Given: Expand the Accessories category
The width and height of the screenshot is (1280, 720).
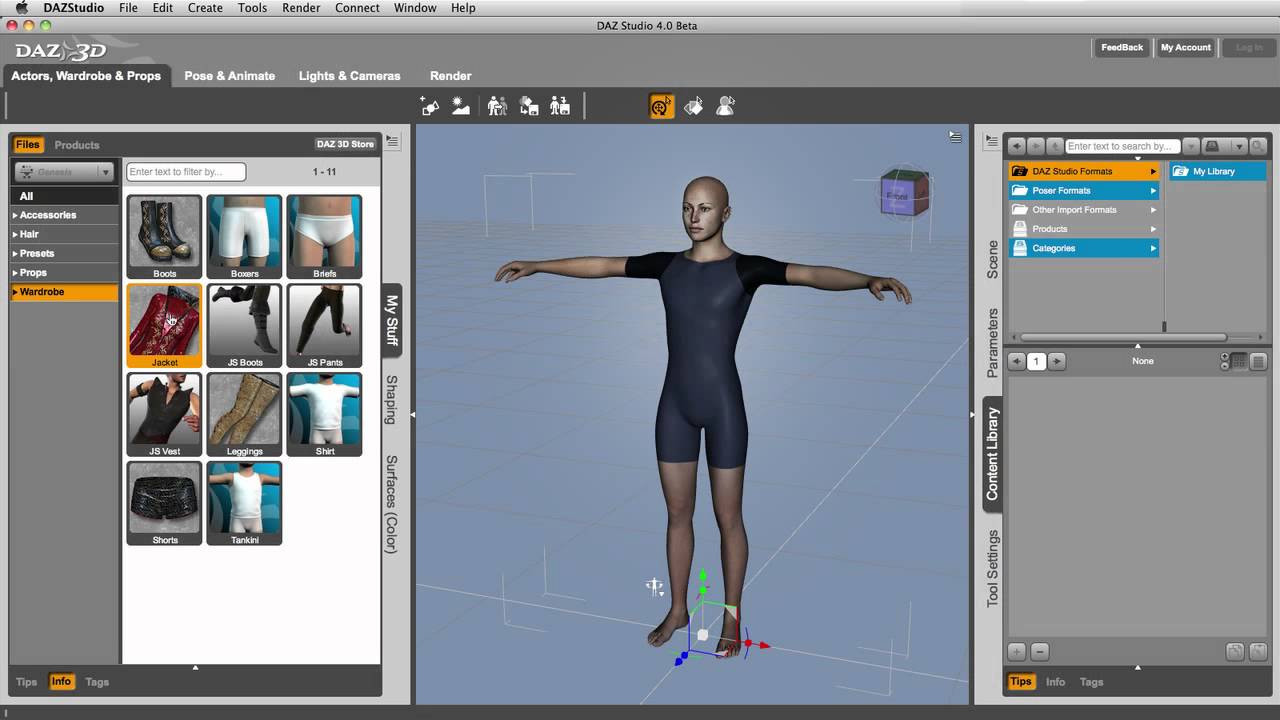Looking at the screenshot, I should pos(64,215).
